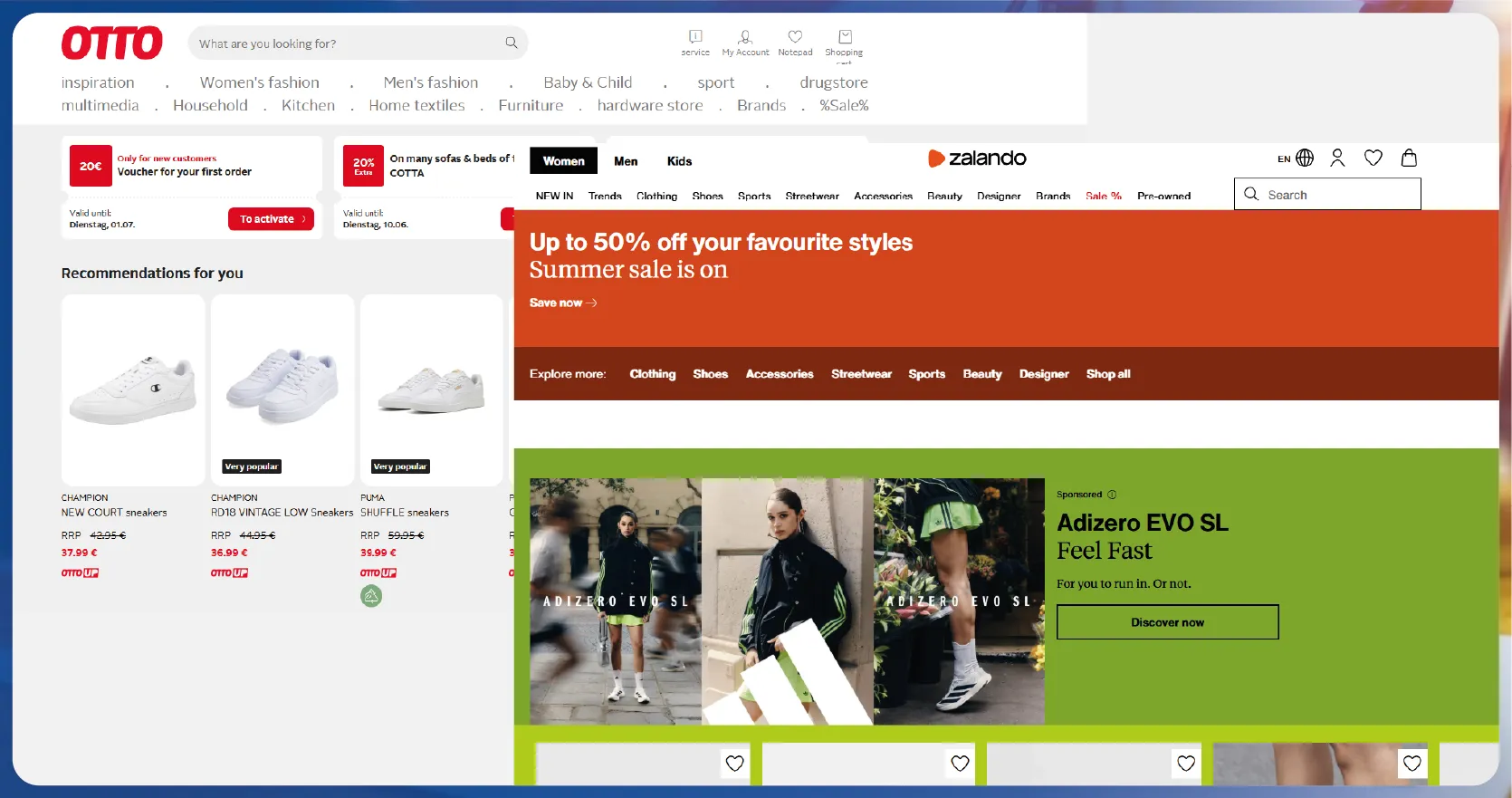Open Champion RD18 VINTAGE LOW image
The height and width of the screenshot is (798, 1512).
(282, 390)
